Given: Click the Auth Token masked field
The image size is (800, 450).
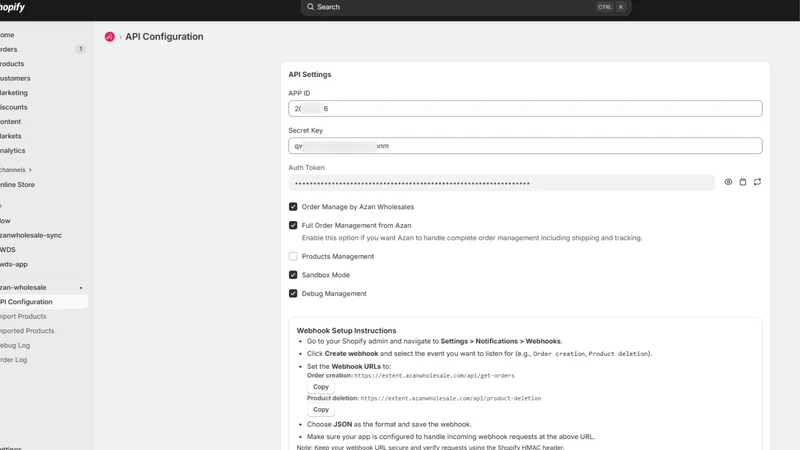Looking at the screenshot, I should (502, 183).
